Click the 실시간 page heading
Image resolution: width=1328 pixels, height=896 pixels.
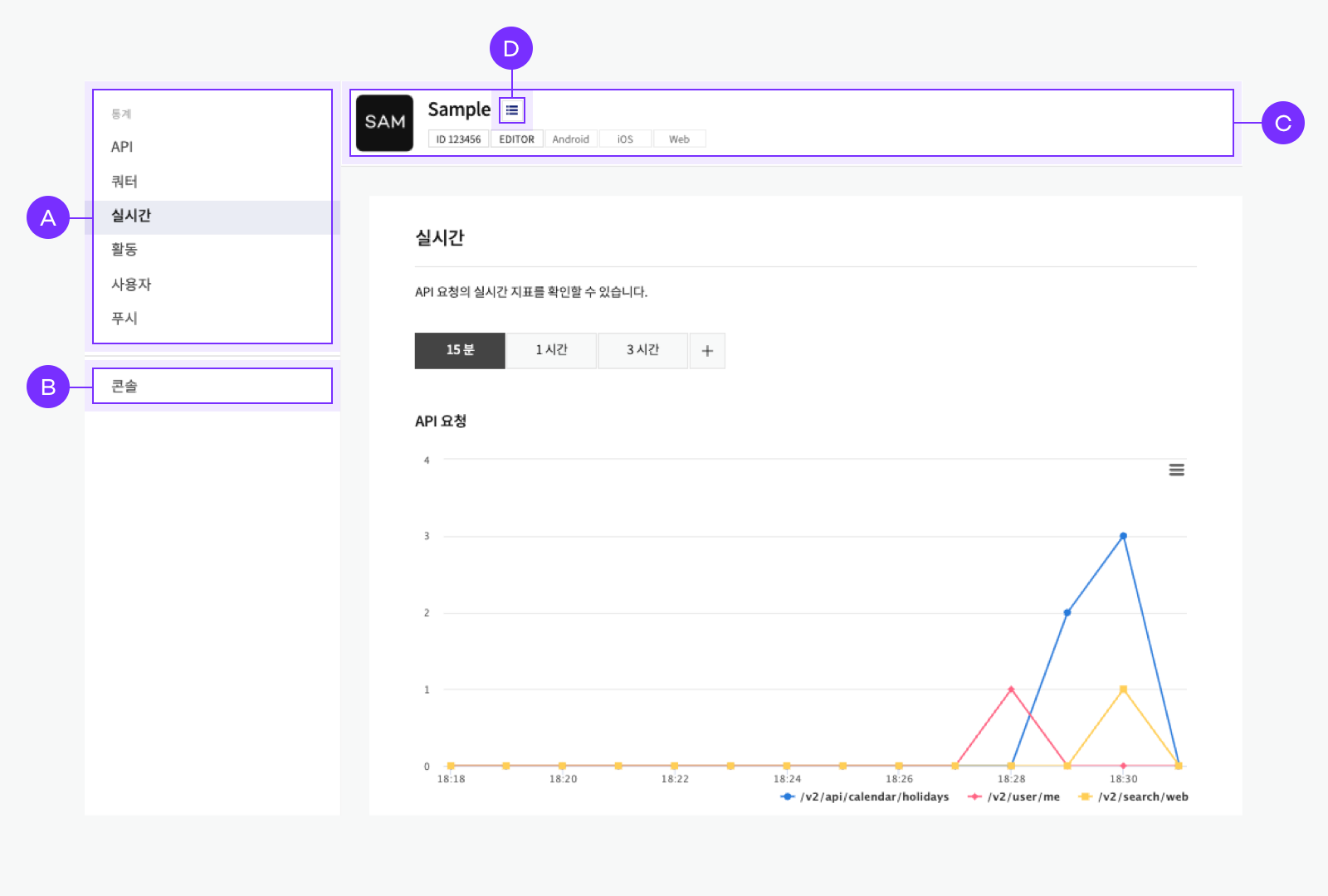click(440, 238)
